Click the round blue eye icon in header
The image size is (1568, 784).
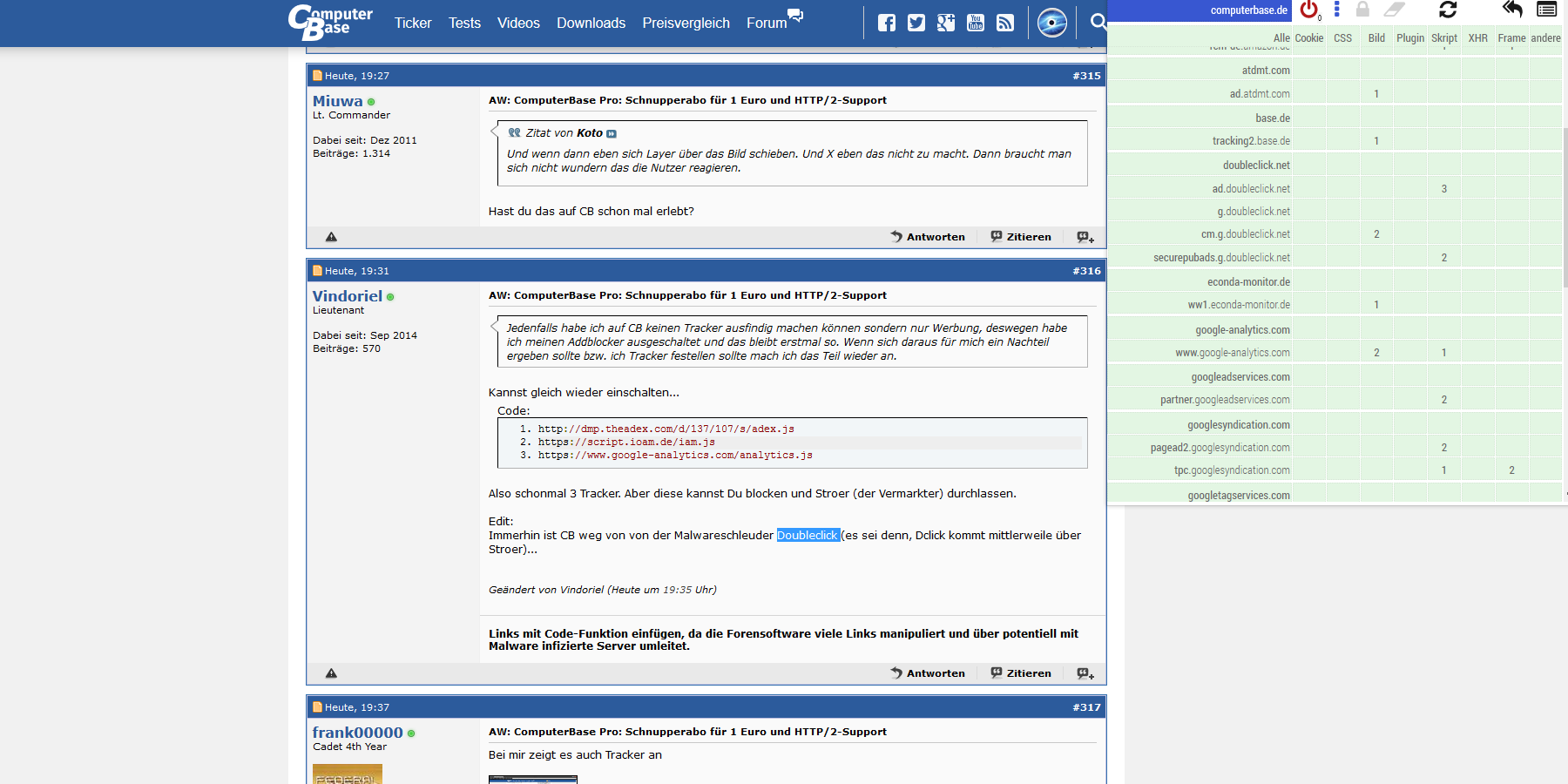(x=1052, y=23)
